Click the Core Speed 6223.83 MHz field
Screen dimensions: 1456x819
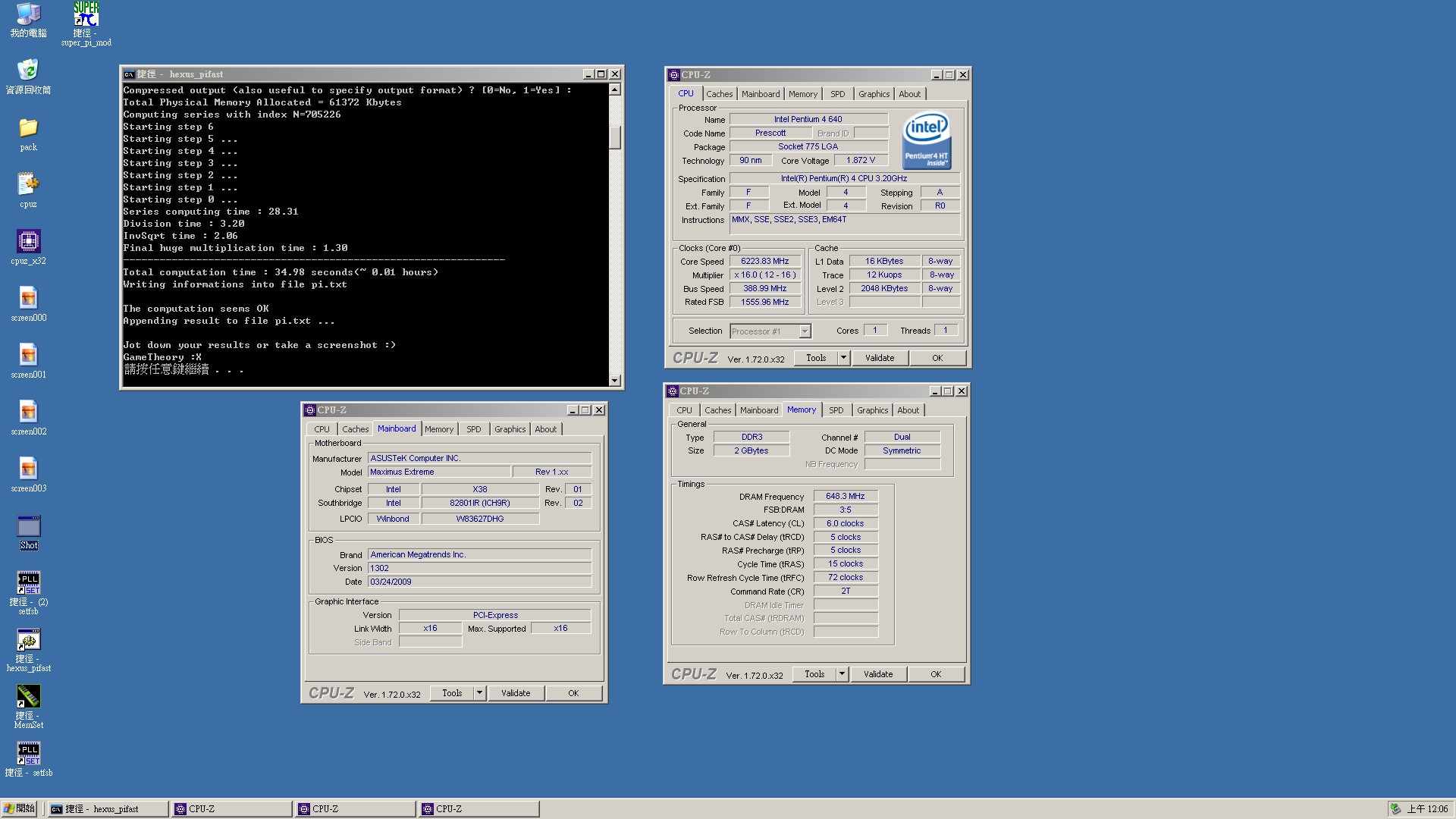pyautogui.click(x=764, y=262)
